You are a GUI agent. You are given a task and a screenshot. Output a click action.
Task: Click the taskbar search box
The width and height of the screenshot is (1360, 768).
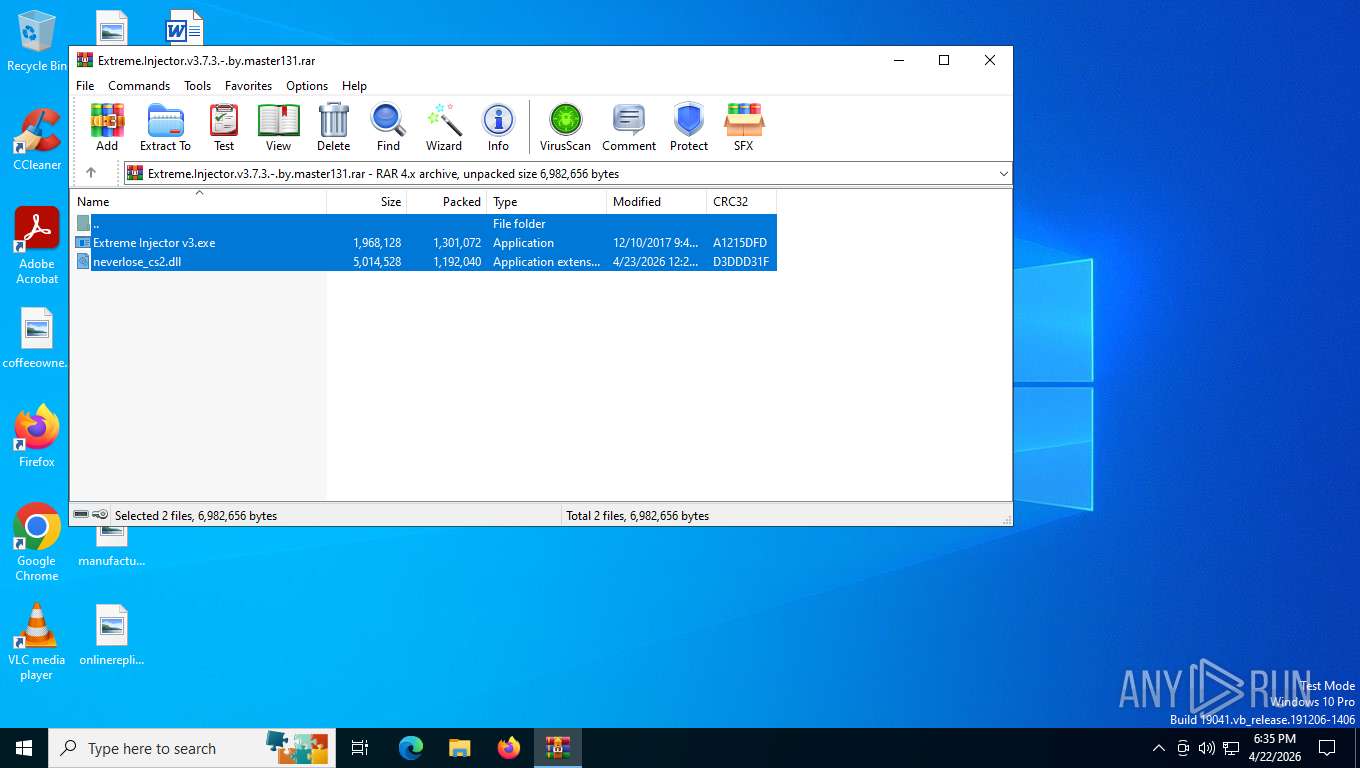(192, 748)
